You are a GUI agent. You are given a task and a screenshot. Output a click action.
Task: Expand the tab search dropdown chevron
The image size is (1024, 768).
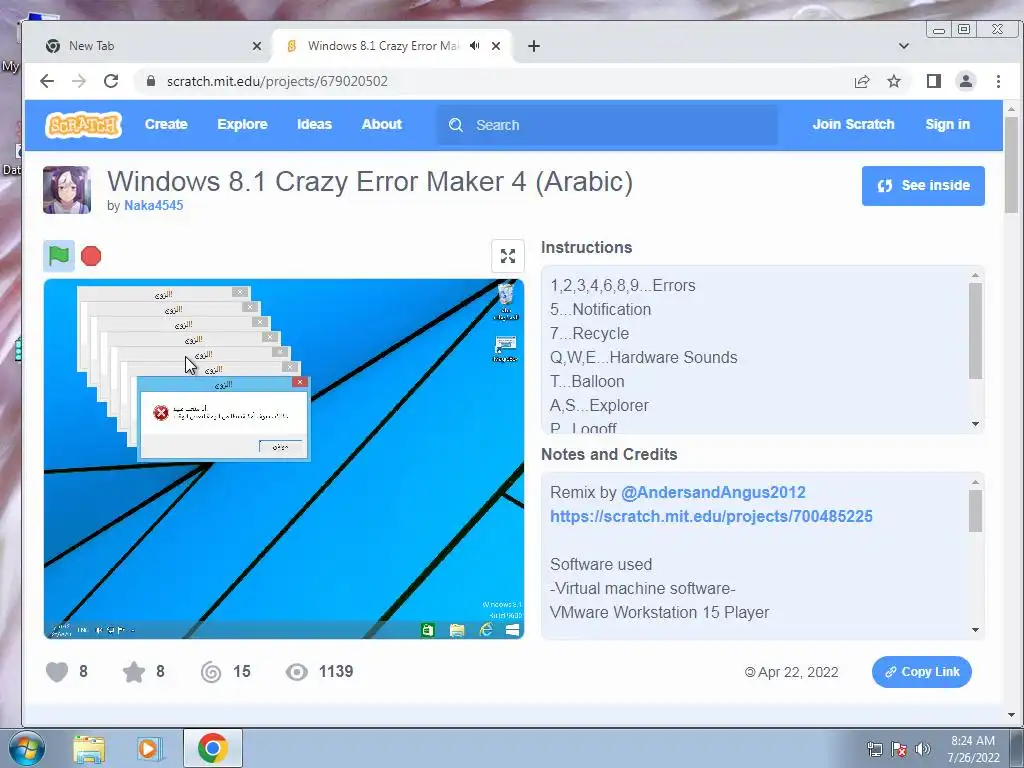click(904, 46)
